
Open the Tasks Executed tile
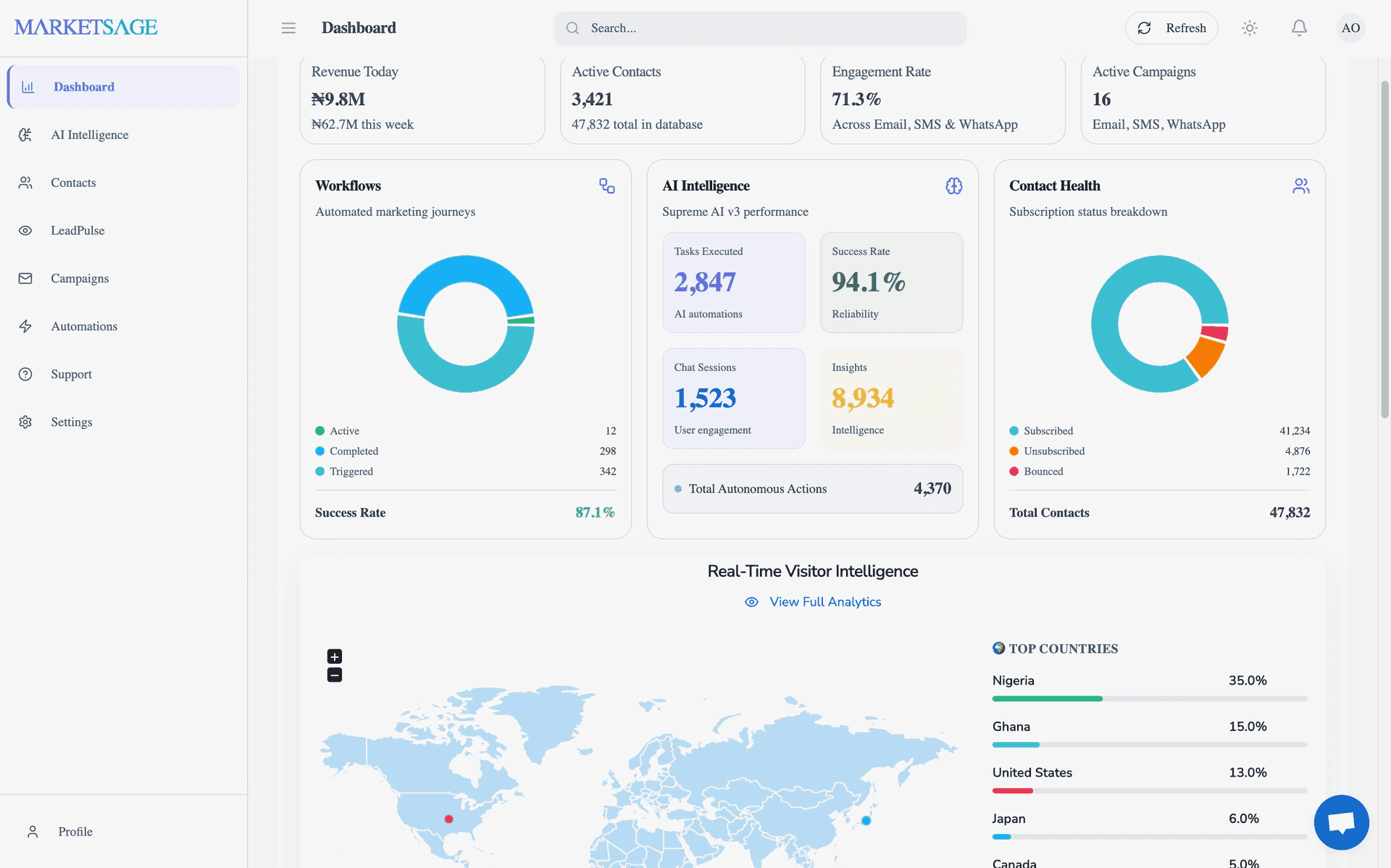pyautogui.click(x=733, y=283)
